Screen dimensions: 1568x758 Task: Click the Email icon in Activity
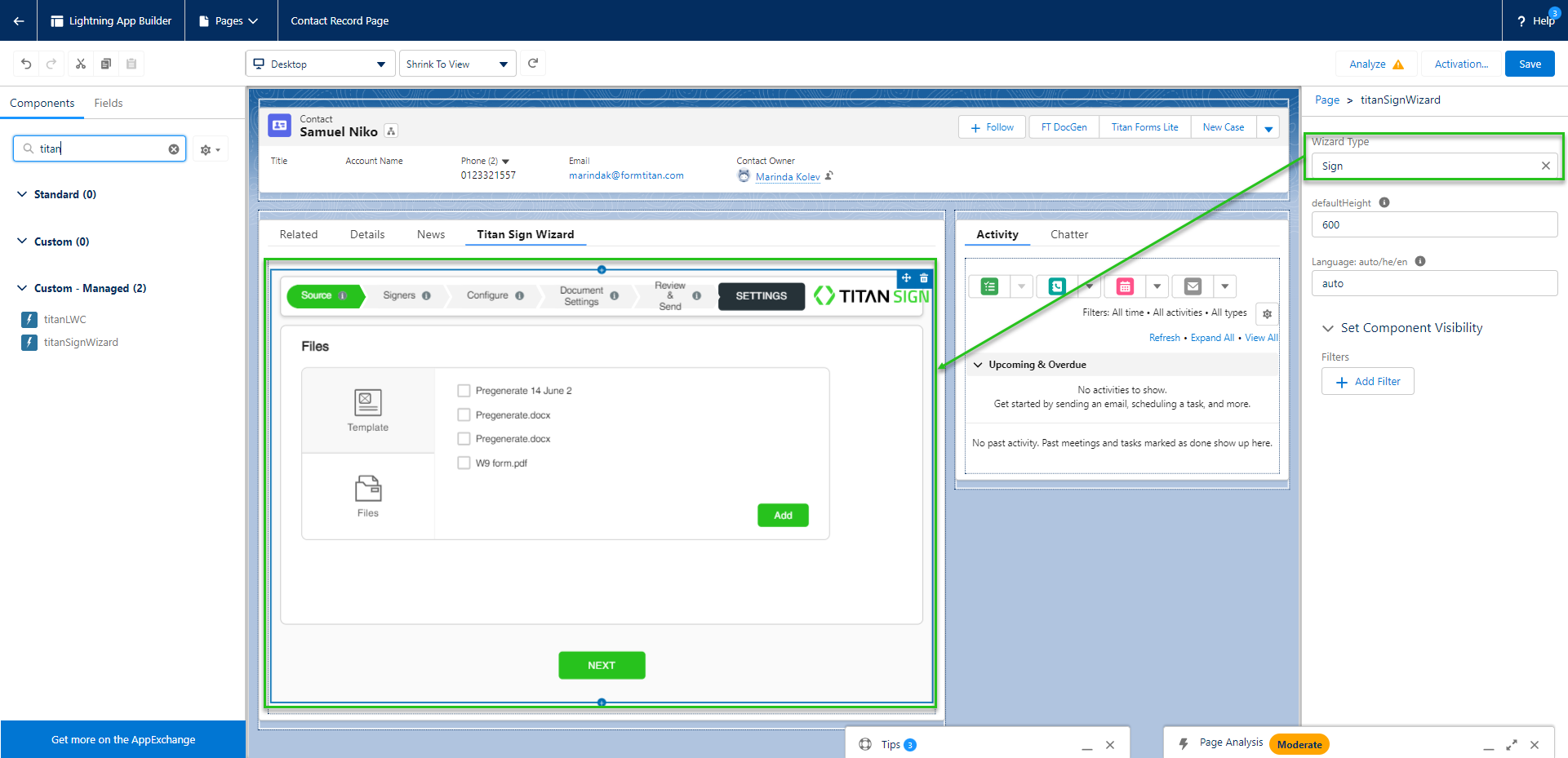(x=1193, y=286)
